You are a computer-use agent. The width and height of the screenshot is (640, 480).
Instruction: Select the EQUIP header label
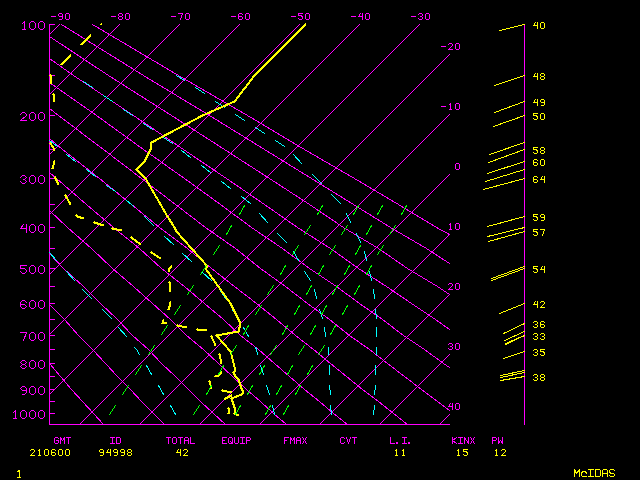(237, 440)
